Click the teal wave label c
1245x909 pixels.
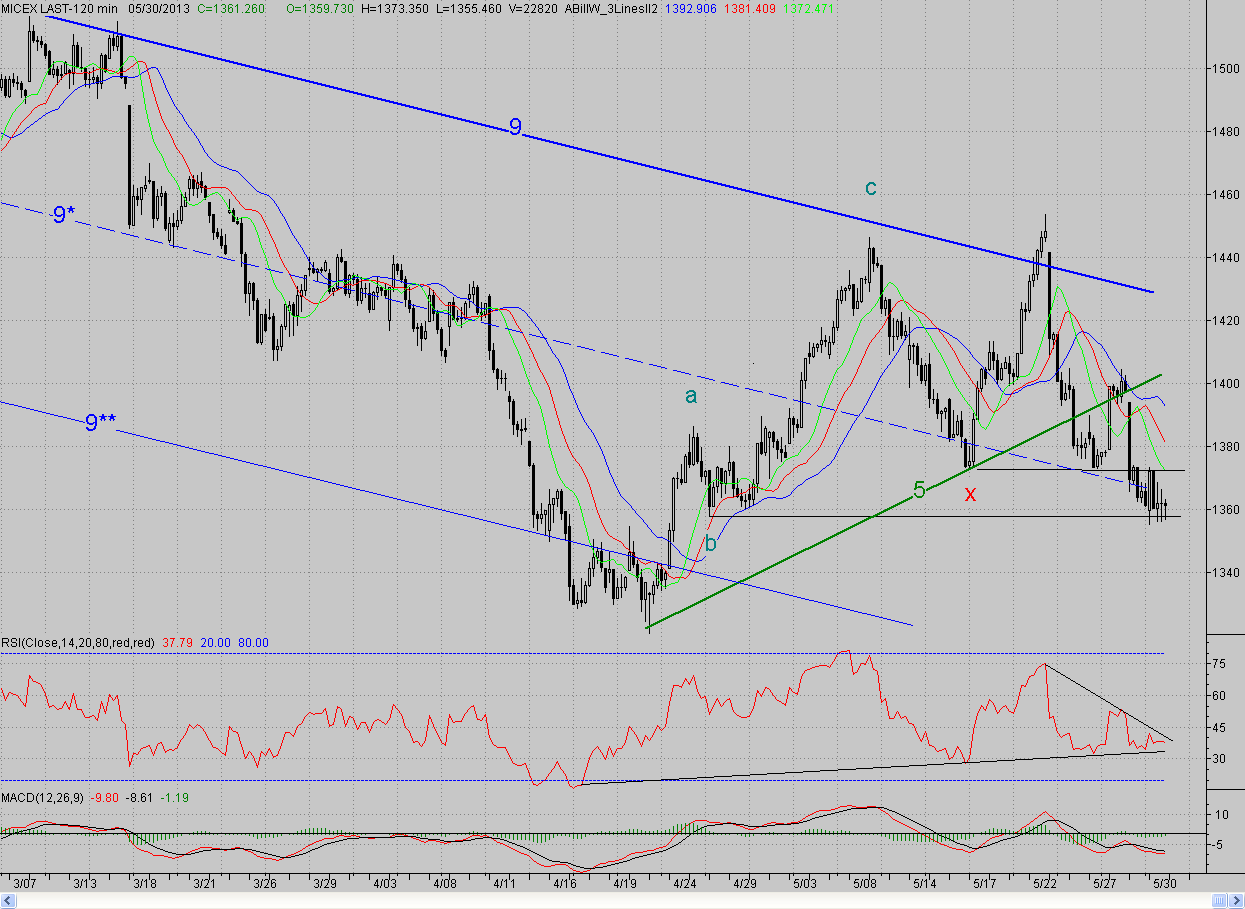[871, 187]
